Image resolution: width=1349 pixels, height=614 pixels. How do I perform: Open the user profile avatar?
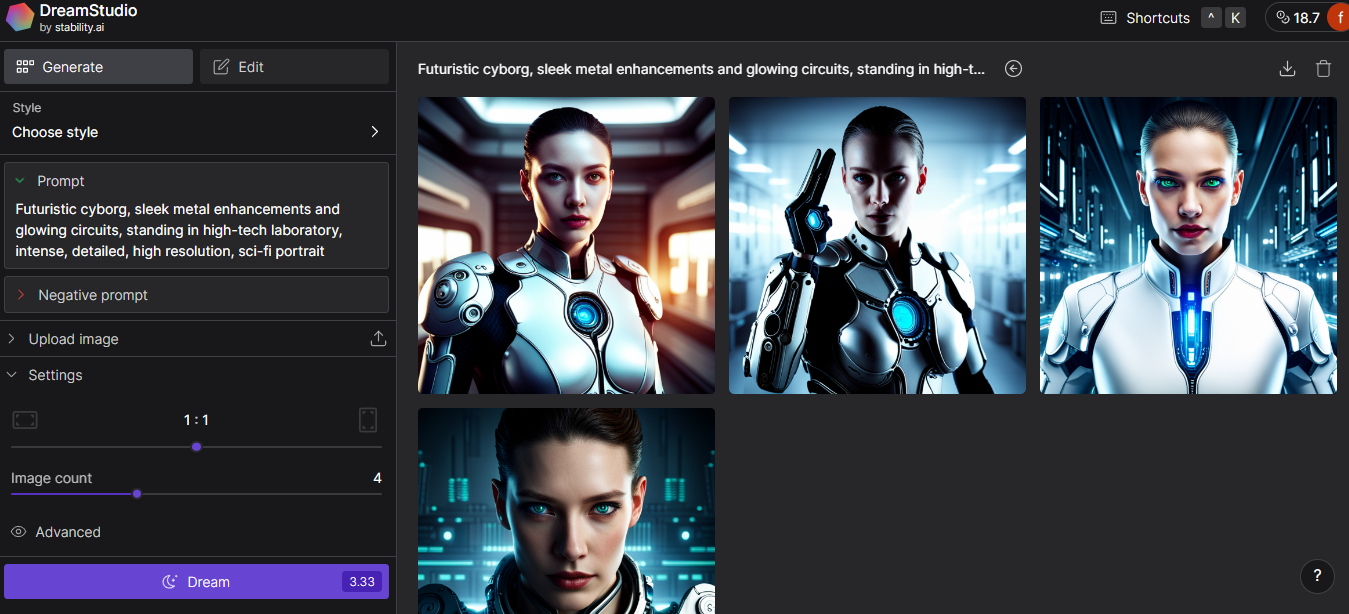coord(1338,18)
